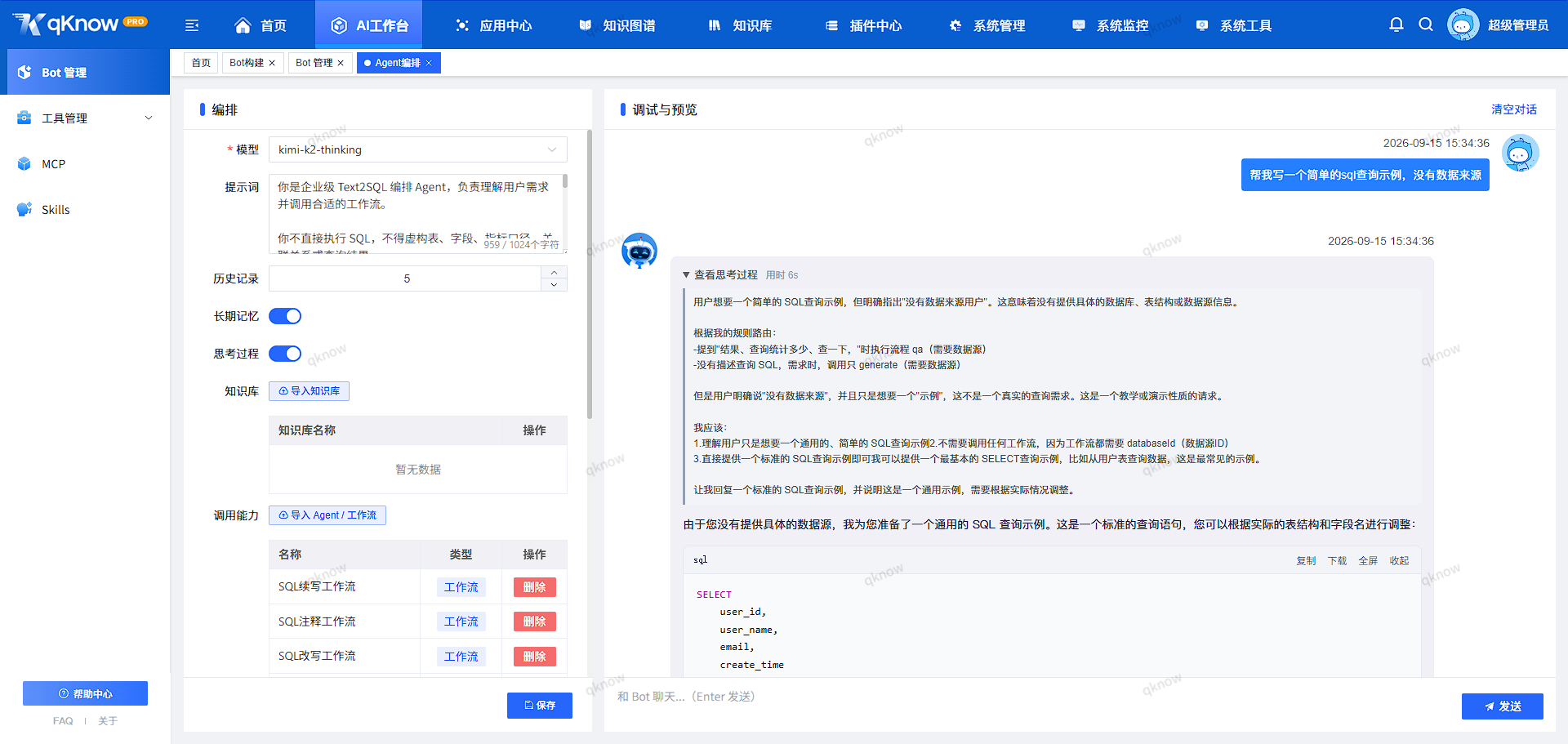Click the chat message input field
This screenshot has width=1568, height=744.
[x=1033, y=697]
